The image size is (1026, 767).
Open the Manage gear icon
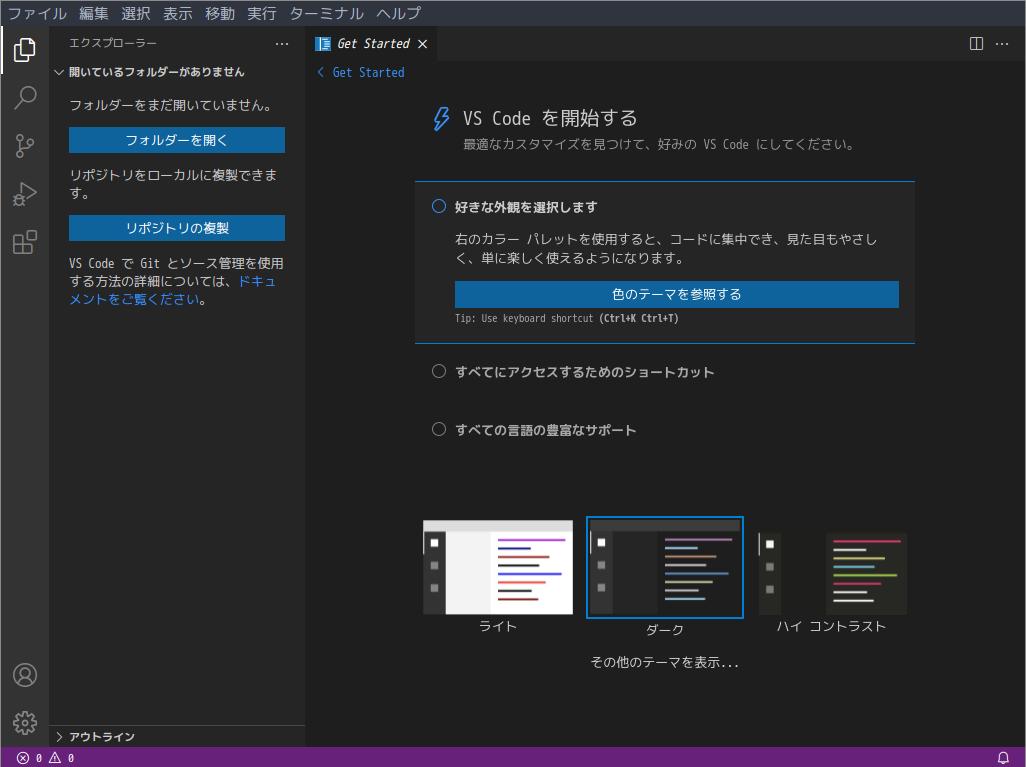(25, 723)
